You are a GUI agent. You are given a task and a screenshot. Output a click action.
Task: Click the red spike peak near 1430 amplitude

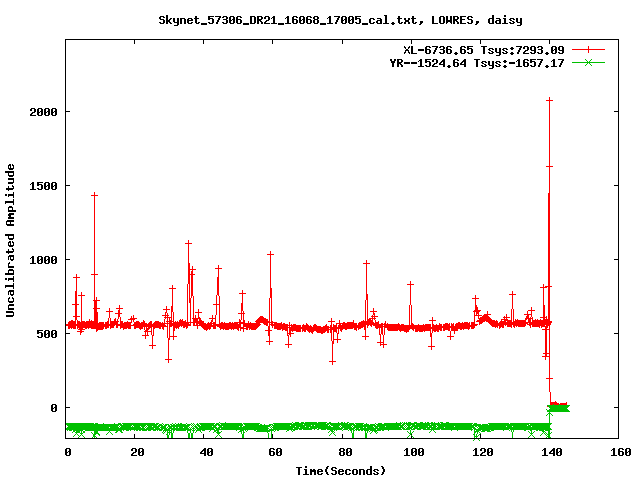pyautogui.click(x=94, y=195)
